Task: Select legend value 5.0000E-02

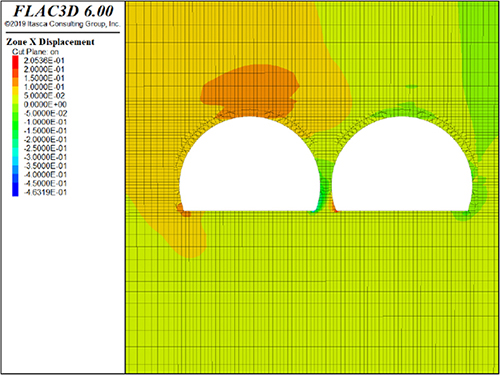Action: [44, 96]
